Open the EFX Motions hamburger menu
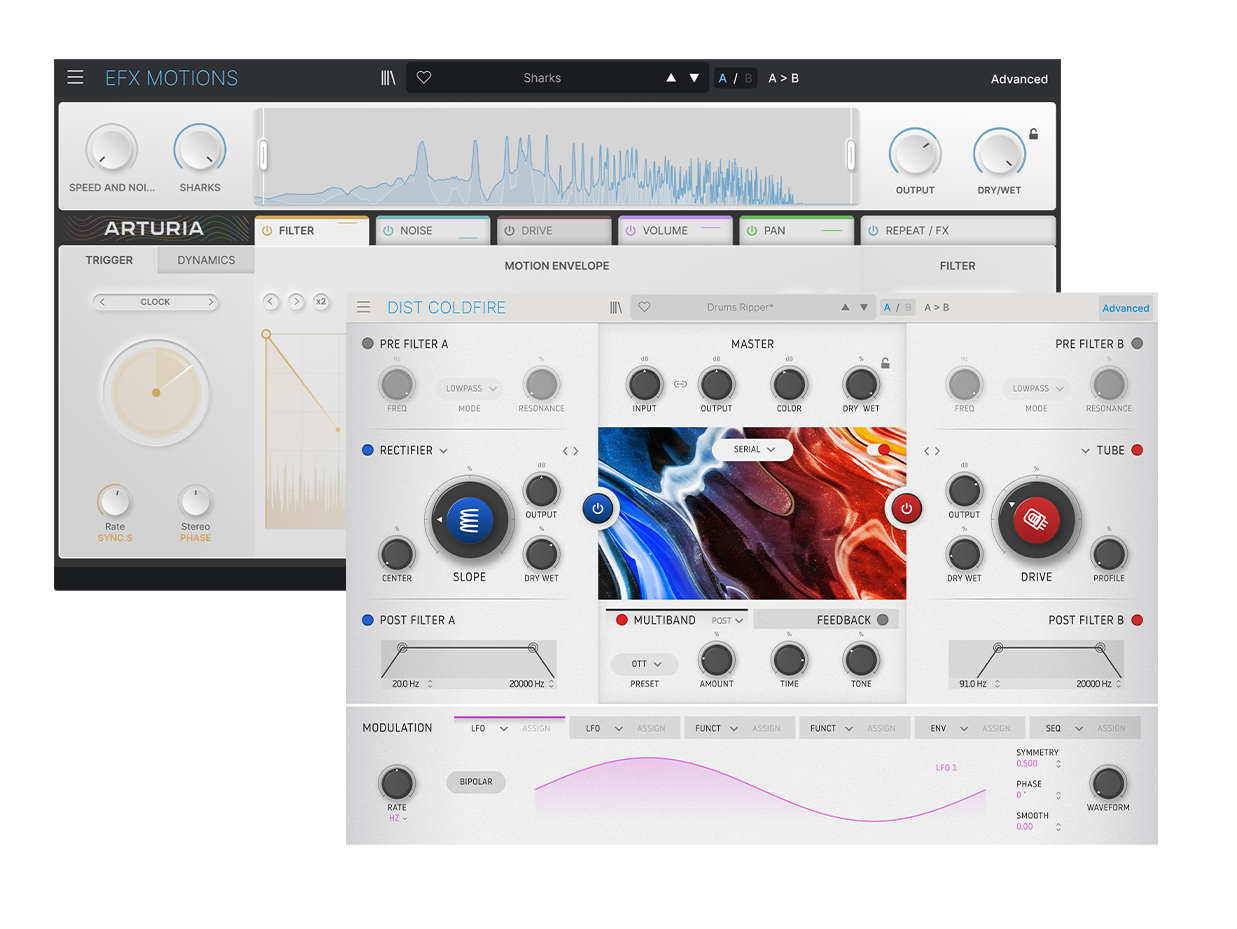The width and height of the screenshot is (1237, 929). (76, 77)
